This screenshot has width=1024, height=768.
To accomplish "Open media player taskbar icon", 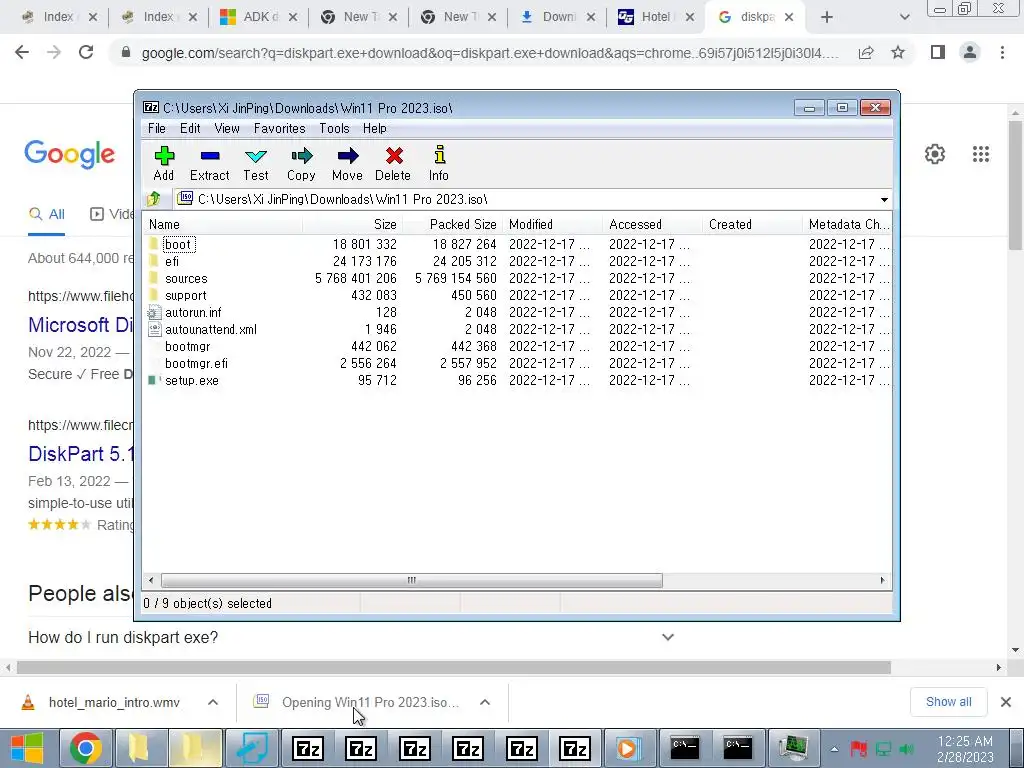I will coord(629,748).
